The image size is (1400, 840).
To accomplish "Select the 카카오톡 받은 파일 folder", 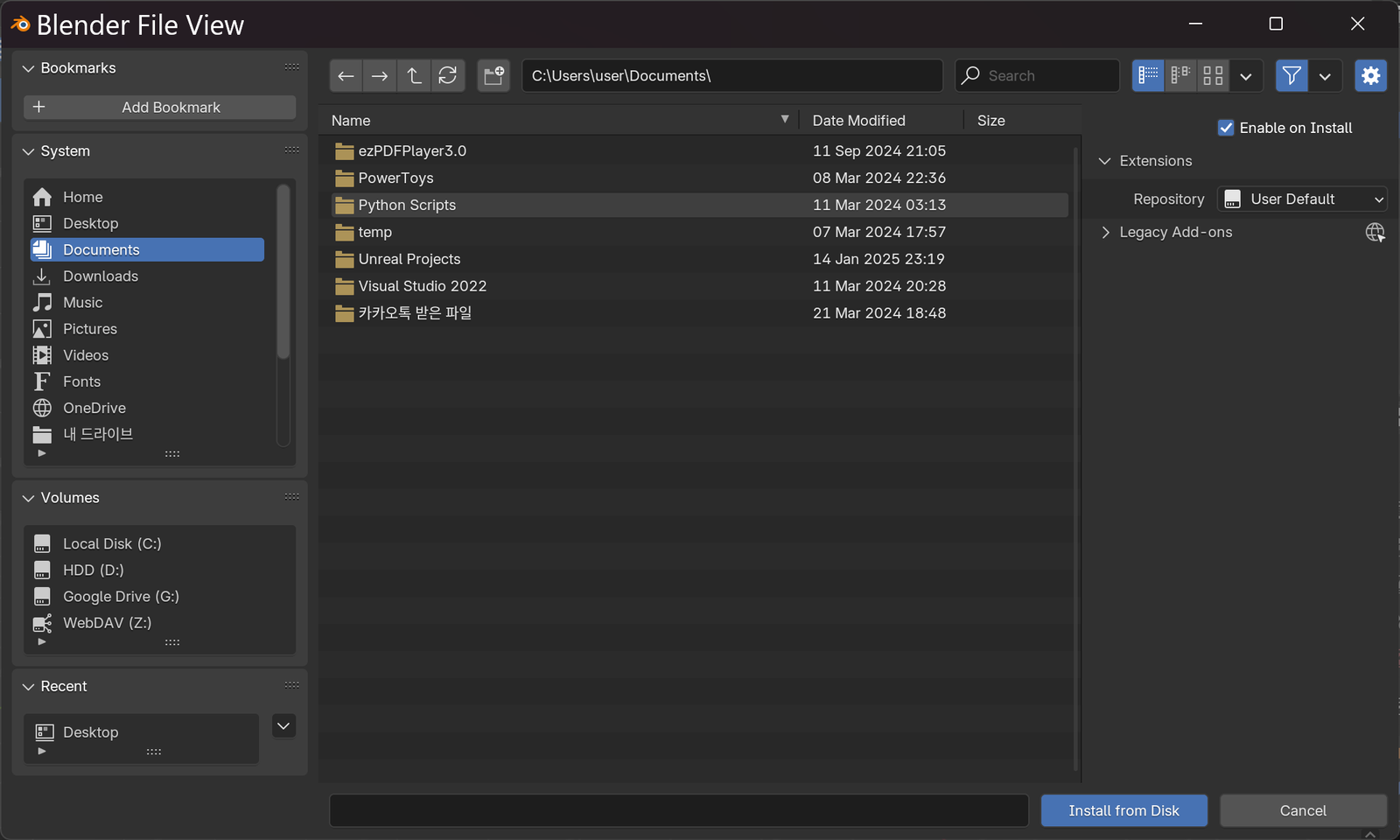I will (x=700, y=313).
